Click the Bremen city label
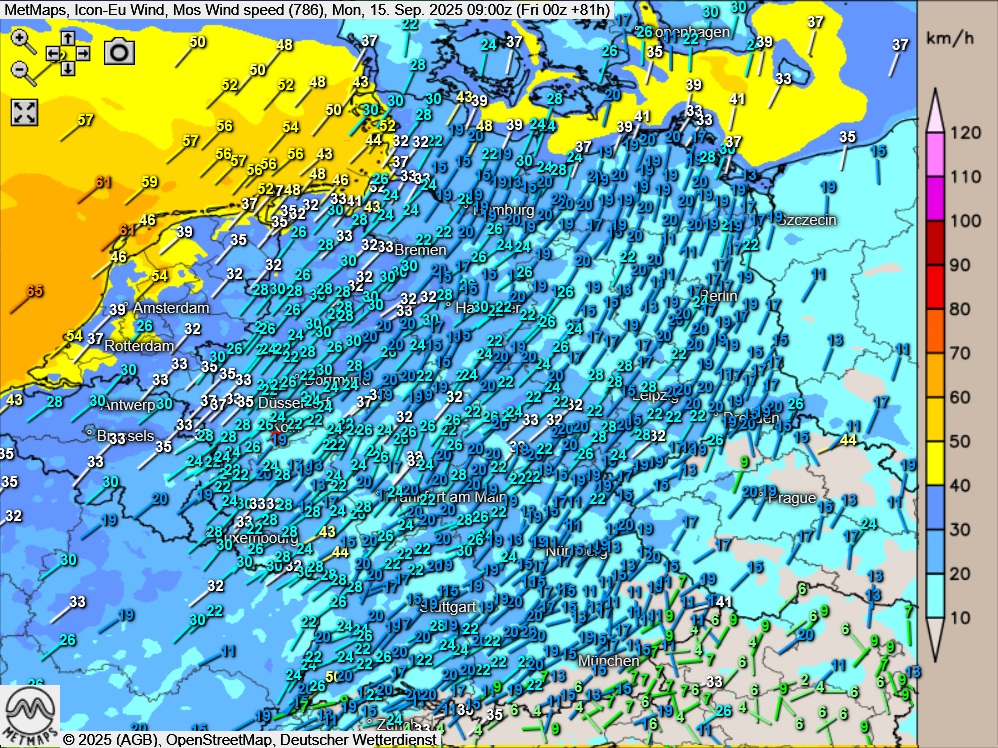 point(420,249)
